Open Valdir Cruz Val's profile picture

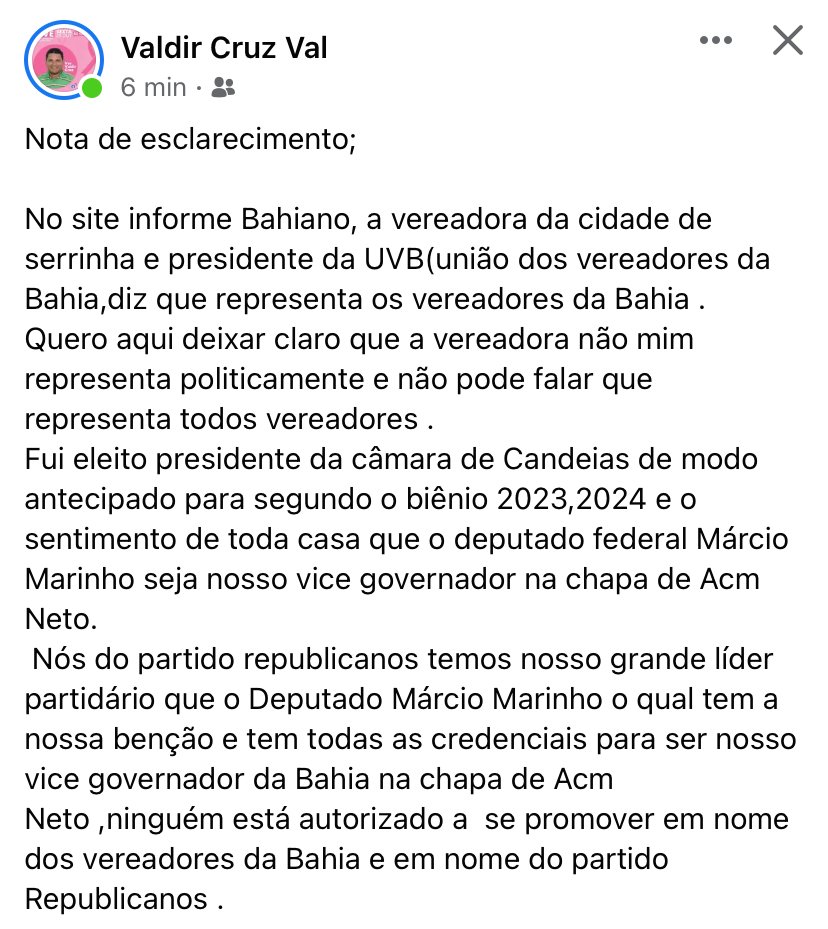click(x=63, y=60)
